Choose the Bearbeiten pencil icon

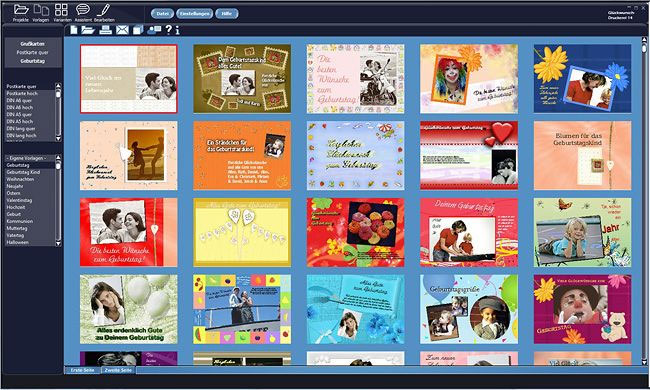pyautogui.click(x=104, y=10)
